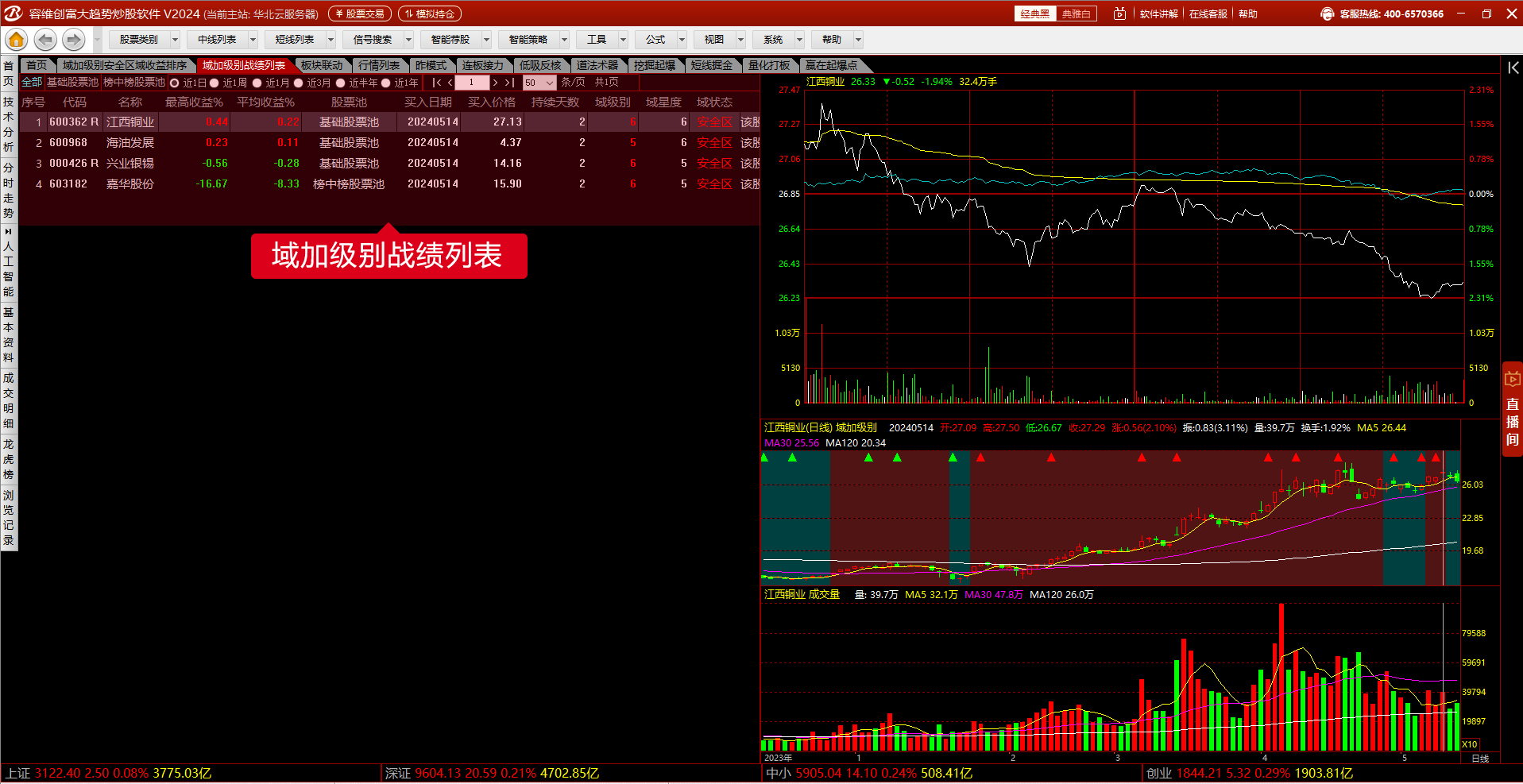The image size is (1523, 784).
Task: Select the 江西铜业 row in table
Action: pyautogui.click(x=389, y=122)
